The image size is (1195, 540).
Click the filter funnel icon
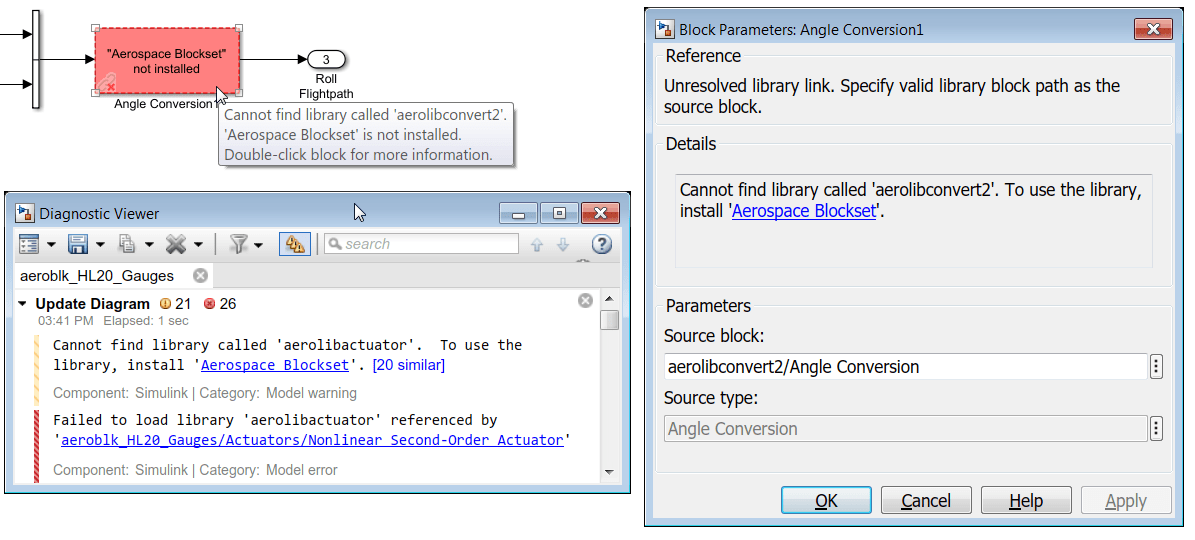tap(238, 244)
